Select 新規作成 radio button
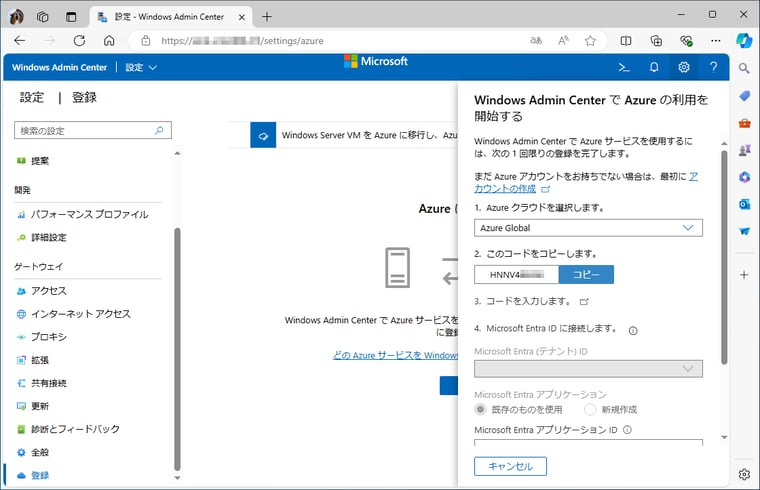760x490 pixels. (590, 410)
